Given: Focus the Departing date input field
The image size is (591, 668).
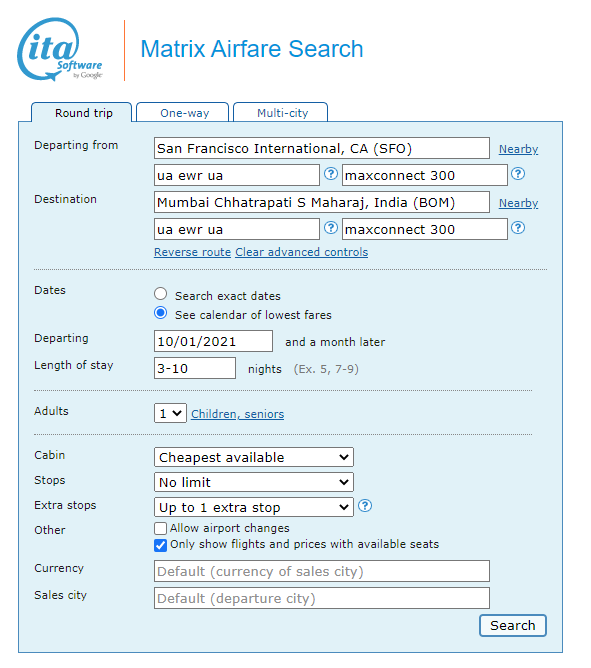Looking at the screenshot, I should (213, 341).
